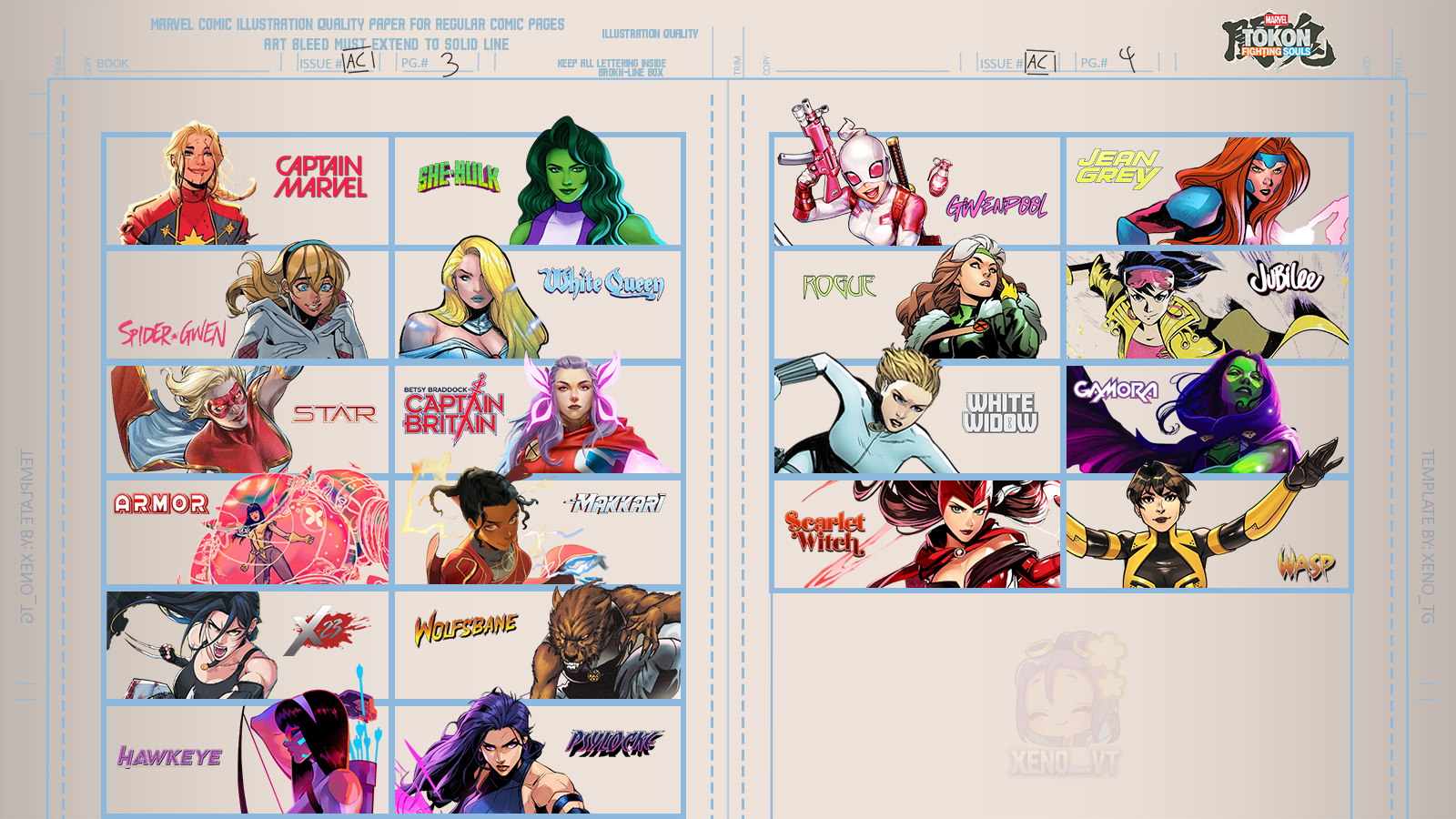Select the White Widow character card
This screenshot has height=819, width=1456.
point(917,420)
